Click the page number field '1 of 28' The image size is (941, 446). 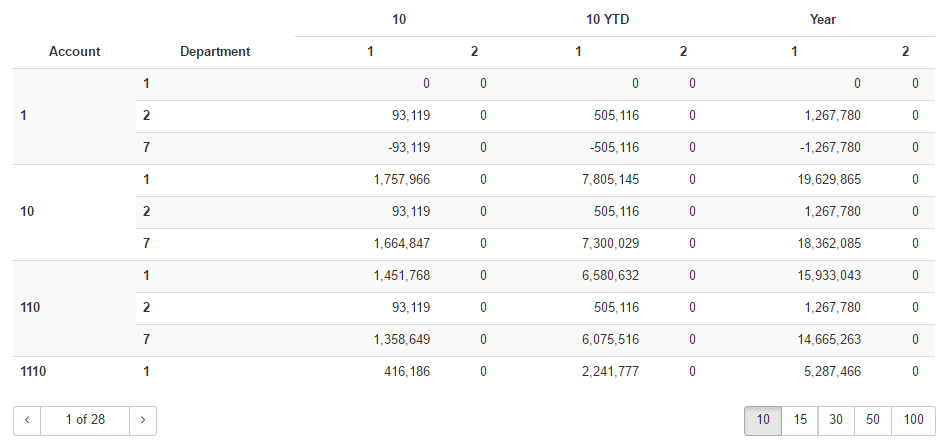85,420
